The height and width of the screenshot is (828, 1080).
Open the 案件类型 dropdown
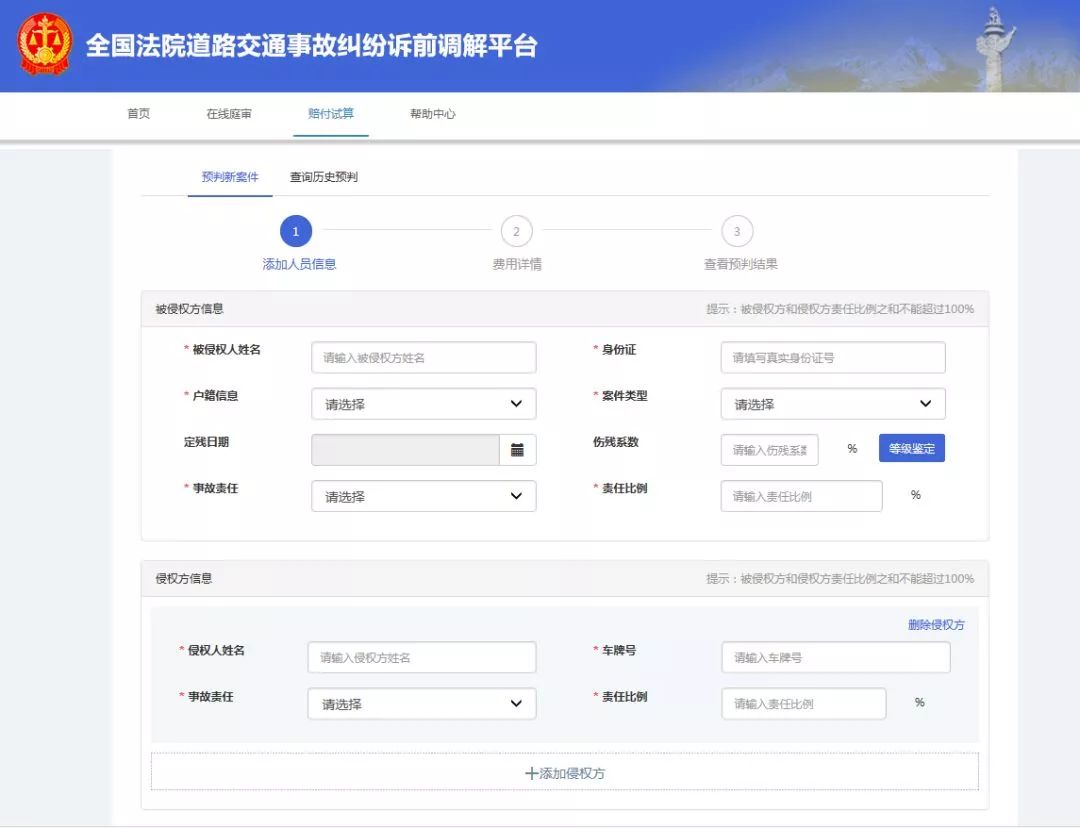click(832, 404)
